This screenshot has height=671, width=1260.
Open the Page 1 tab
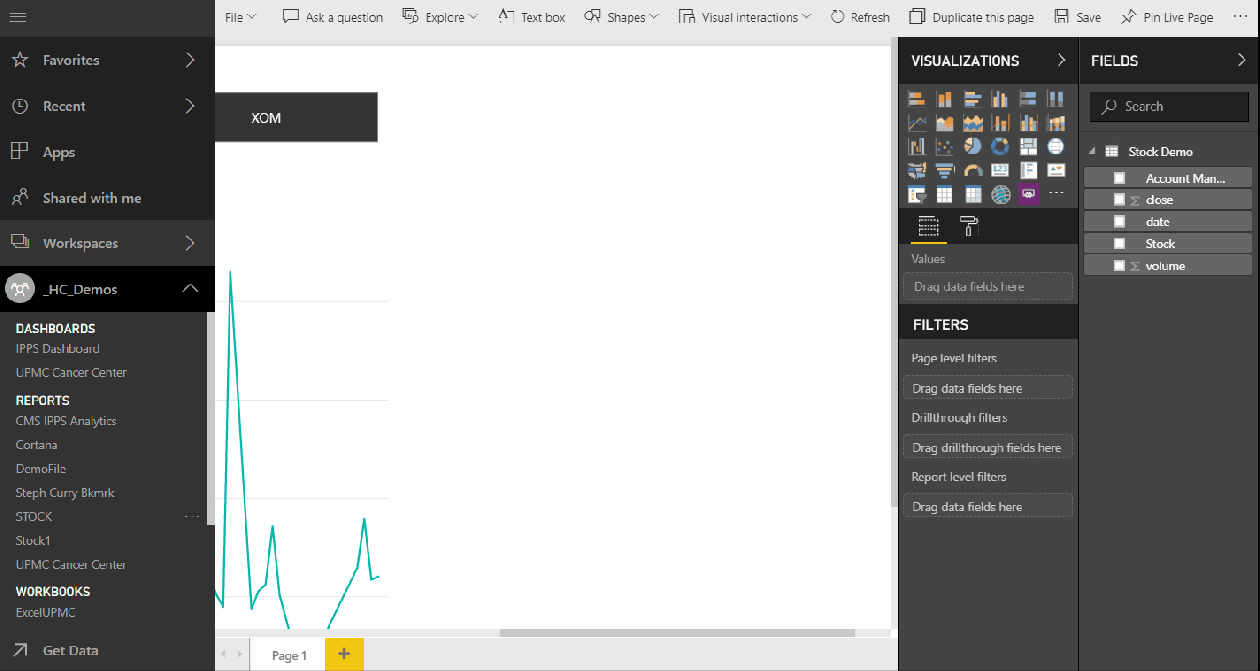tap(290, 655)
